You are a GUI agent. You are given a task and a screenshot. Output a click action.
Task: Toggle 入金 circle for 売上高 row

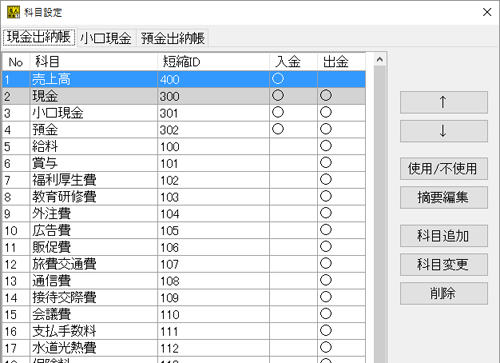pos(278,79)
